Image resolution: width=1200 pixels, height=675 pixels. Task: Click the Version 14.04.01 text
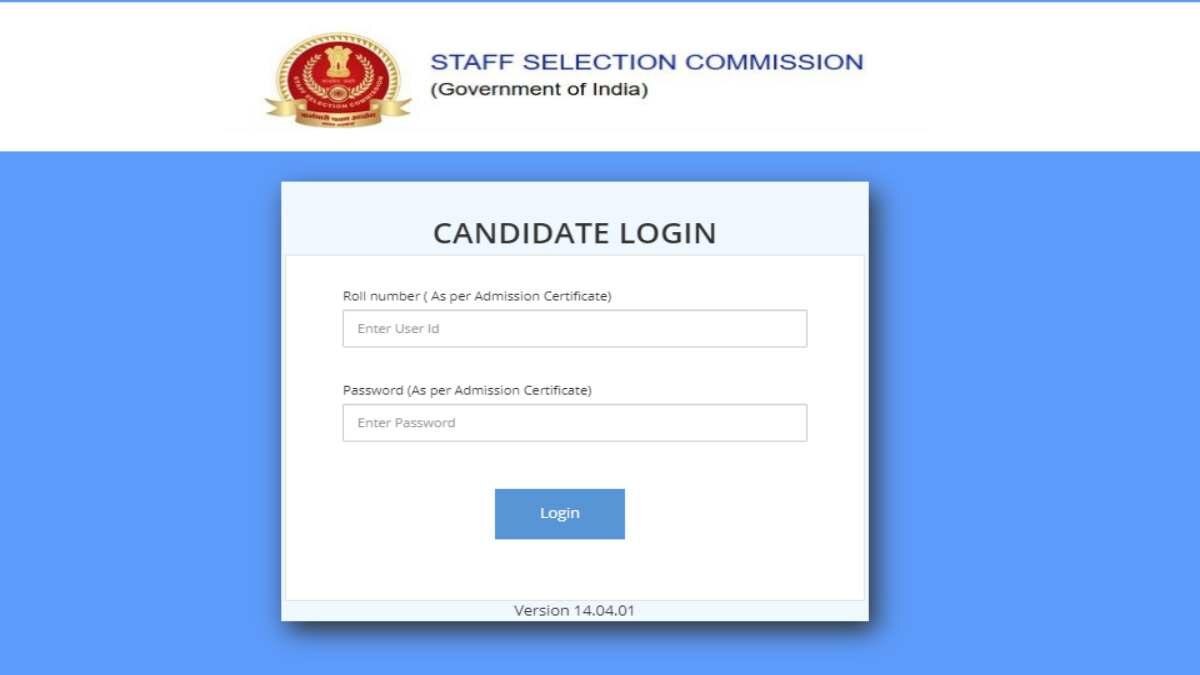tap(575, 610)
